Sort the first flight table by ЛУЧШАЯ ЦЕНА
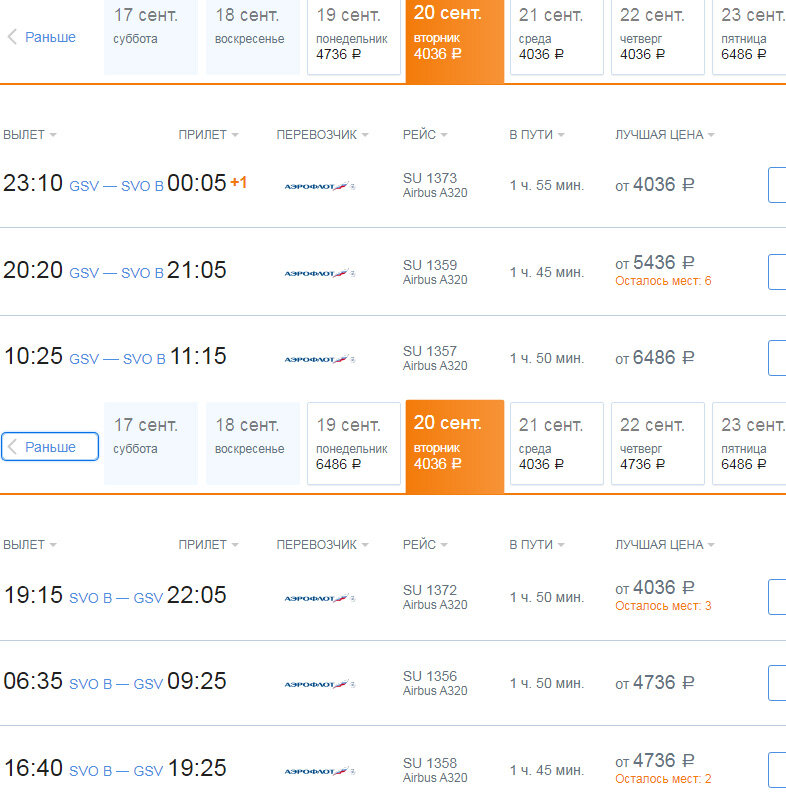This screenshot has width=786, height=797. pos(664,135)
